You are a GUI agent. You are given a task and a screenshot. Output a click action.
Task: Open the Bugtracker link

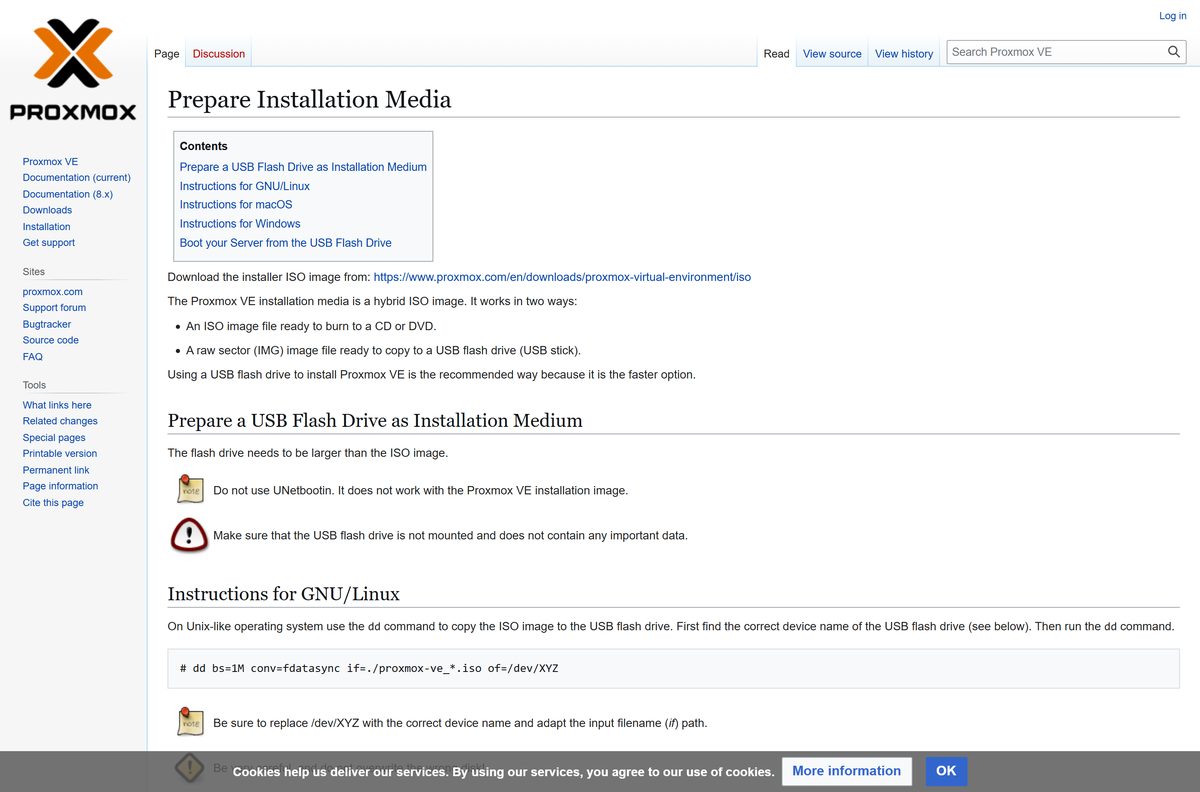47,324
